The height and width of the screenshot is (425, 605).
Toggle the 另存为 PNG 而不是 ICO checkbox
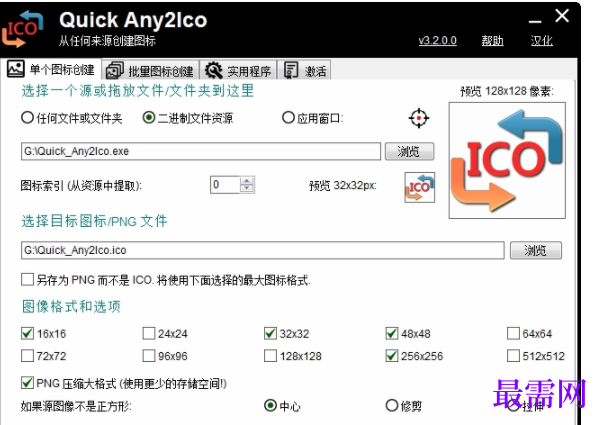[x=27, y=279]
